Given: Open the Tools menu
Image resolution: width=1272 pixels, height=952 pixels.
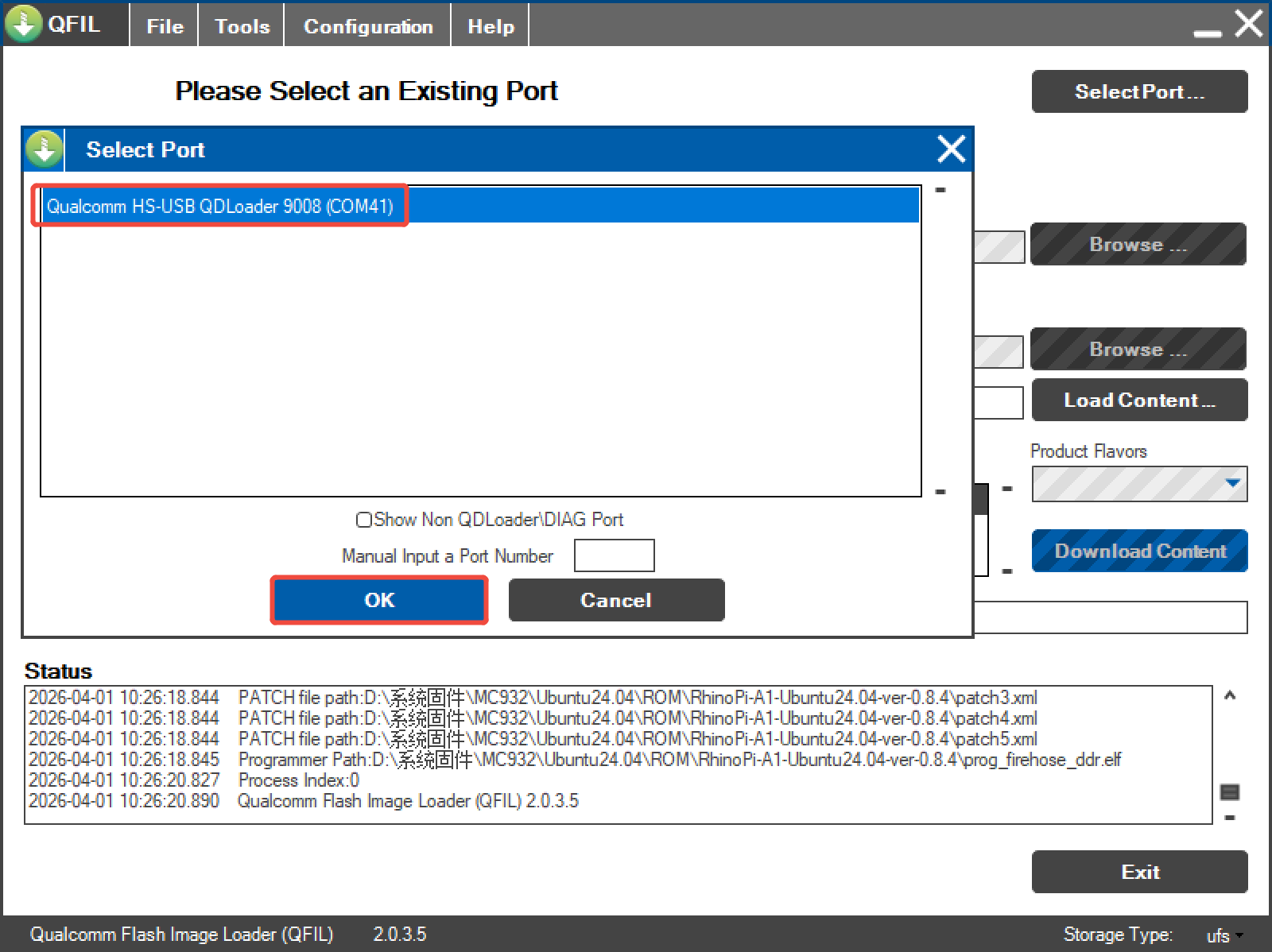Looking at the screenshot, I should tap(242, 26).
